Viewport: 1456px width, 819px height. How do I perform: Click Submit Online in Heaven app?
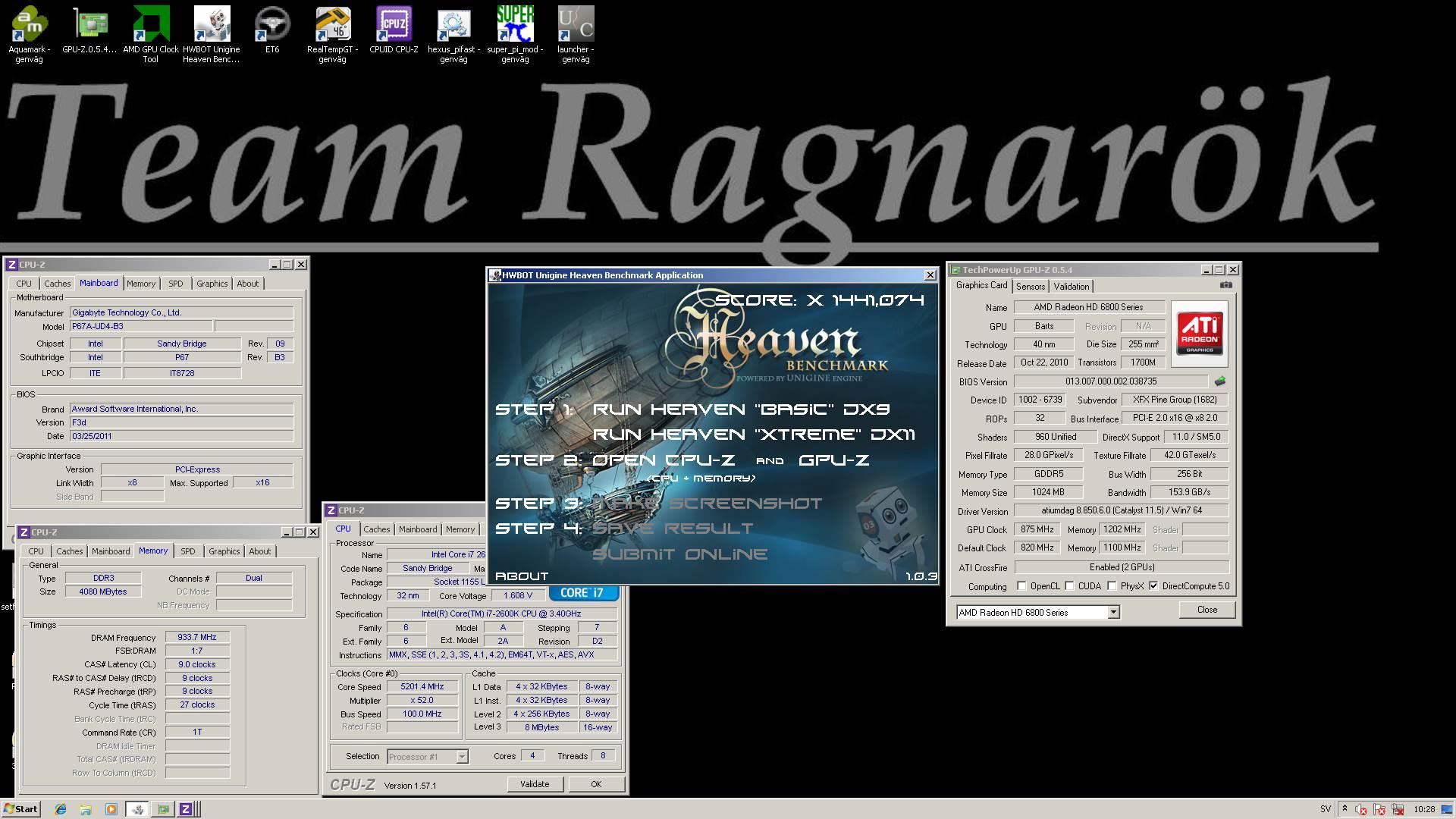coord(679,554)
